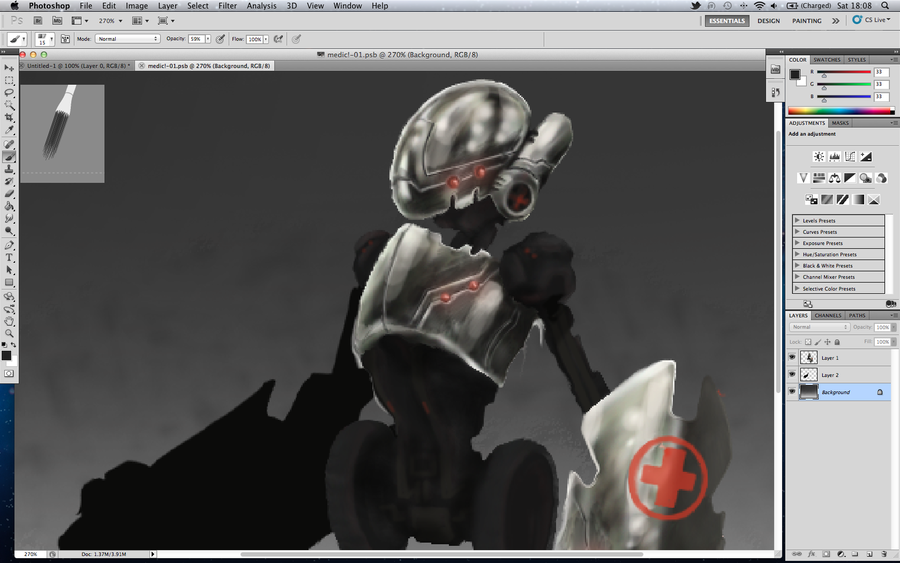Add a Vibrance adjustment

[803, 178]
